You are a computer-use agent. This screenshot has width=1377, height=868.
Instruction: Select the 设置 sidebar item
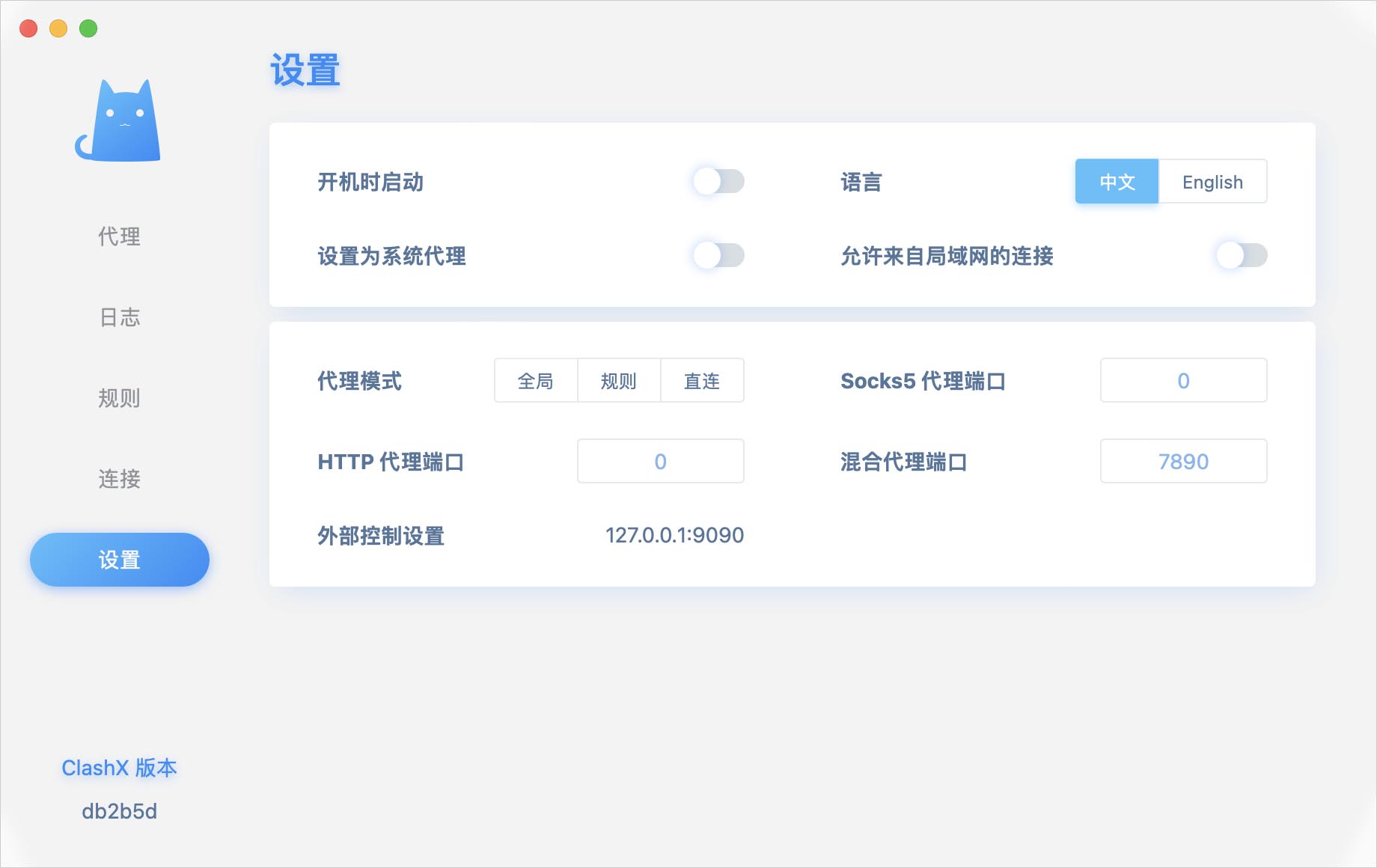coord(120,560)
